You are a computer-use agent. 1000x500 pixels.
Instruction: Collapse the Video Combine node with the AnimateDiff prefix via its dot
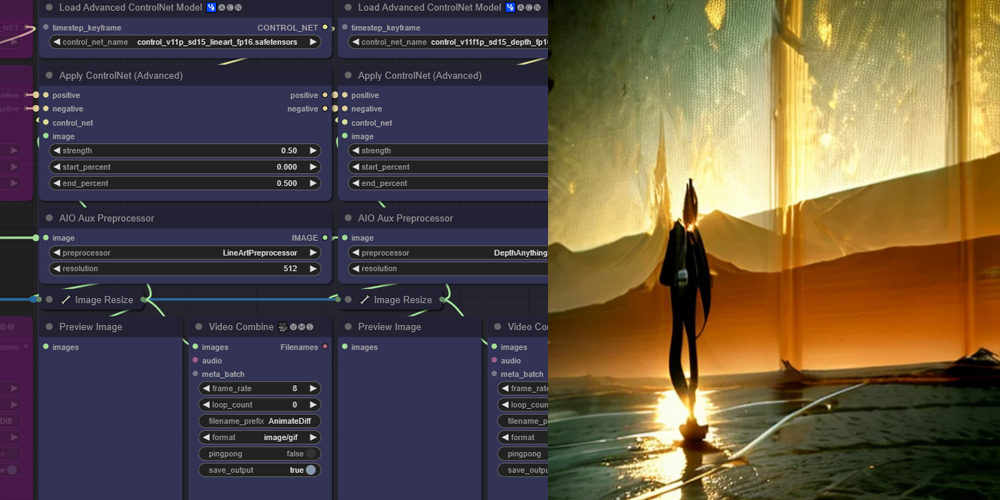coord(198,327)
